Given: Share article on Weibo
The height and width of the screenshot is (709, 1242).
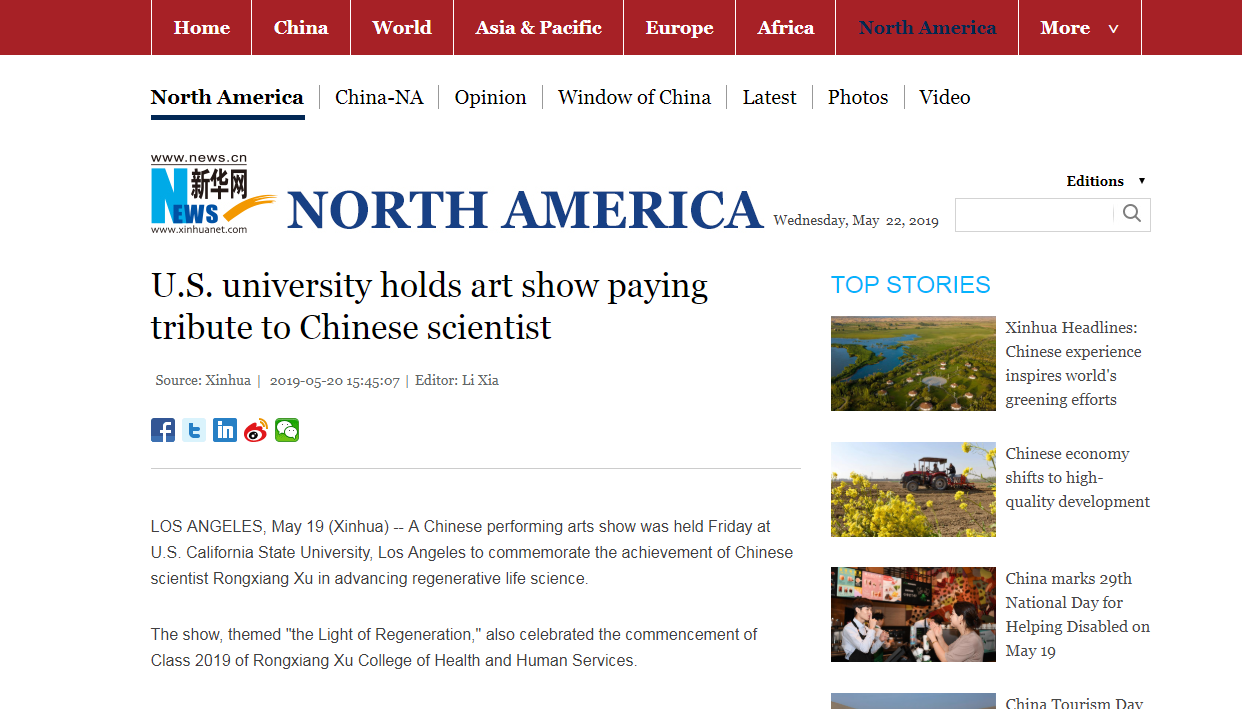Looking at the screenshot, I should coord(256,430).
